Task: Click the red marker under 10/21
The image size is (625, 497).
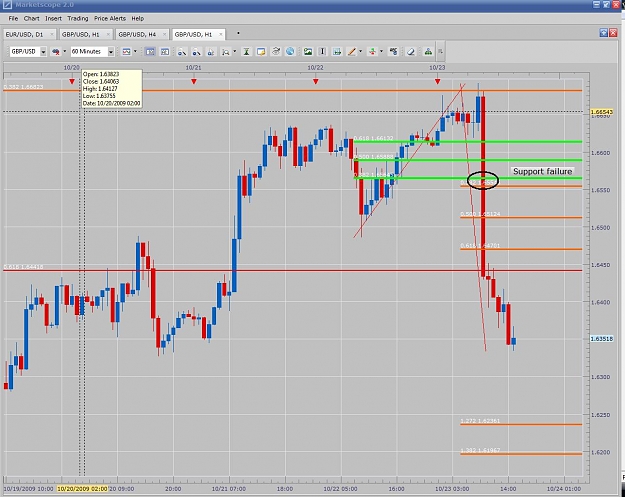Action: (194, 81)
